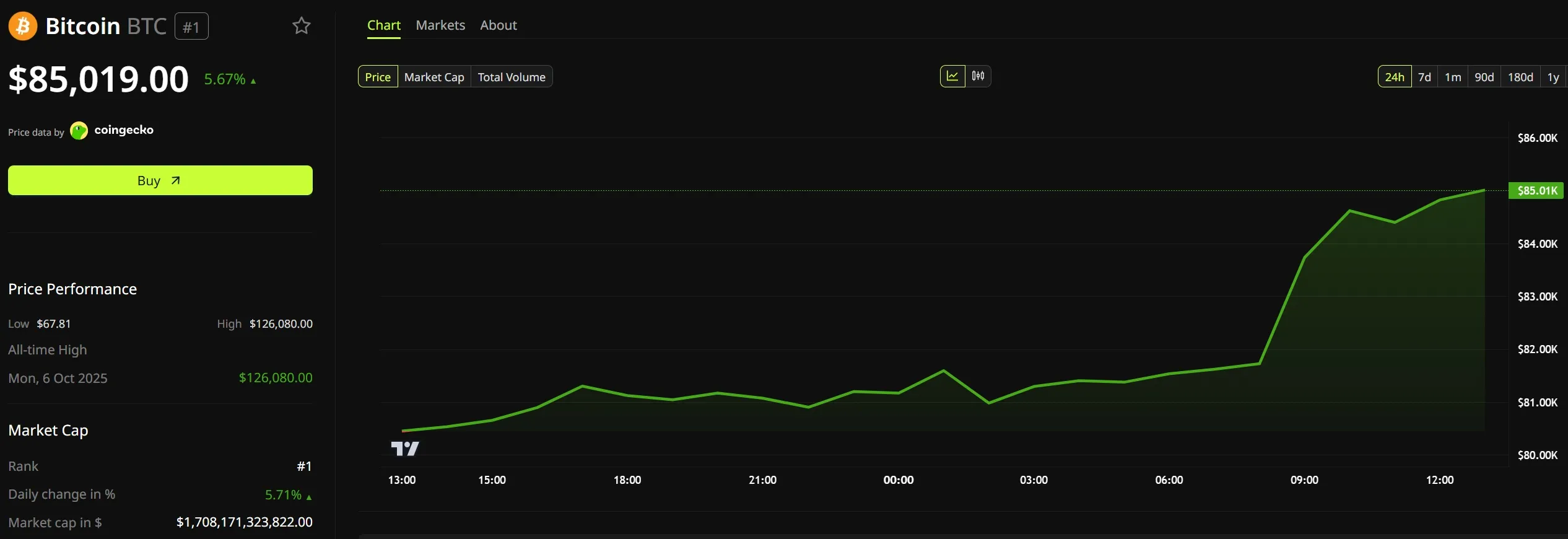Select the Total Volume chart toggle
Viewport: 1568px width, 539px height.
[512, 77]
